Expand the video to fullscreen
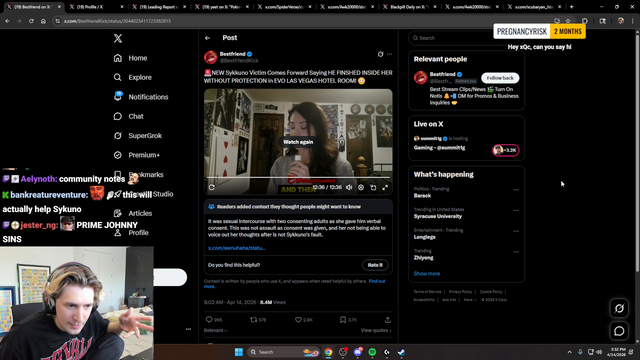This screenshot has height=360, width=640. [x=385, y=187]
